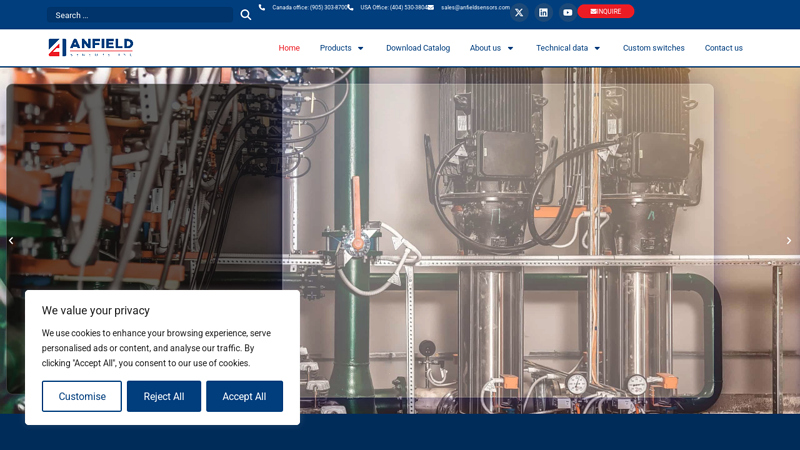This screenshot has height=450, width=800.
Task: Call the Canada office phone number
Action: pyautogui.click(x=310, y=7)
